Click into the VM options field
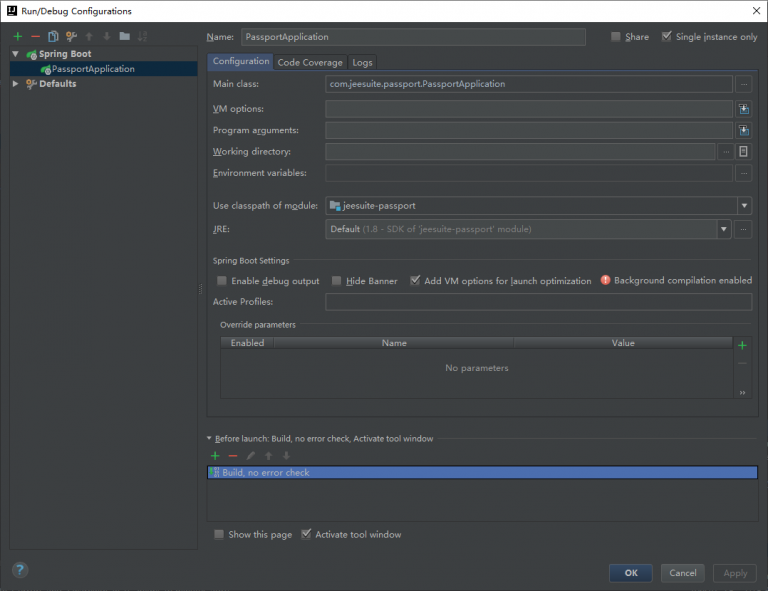Viewport: 768px width, 591px height. pyautogui.click(x=529, y=109)
